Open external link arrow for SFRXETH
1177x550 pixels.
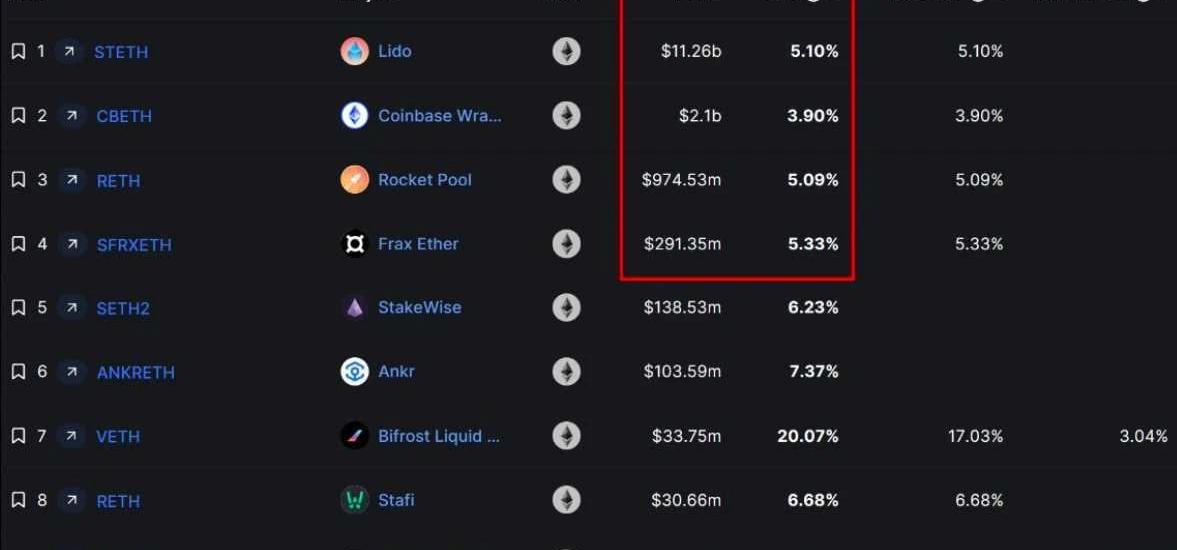tap(70, 244)
